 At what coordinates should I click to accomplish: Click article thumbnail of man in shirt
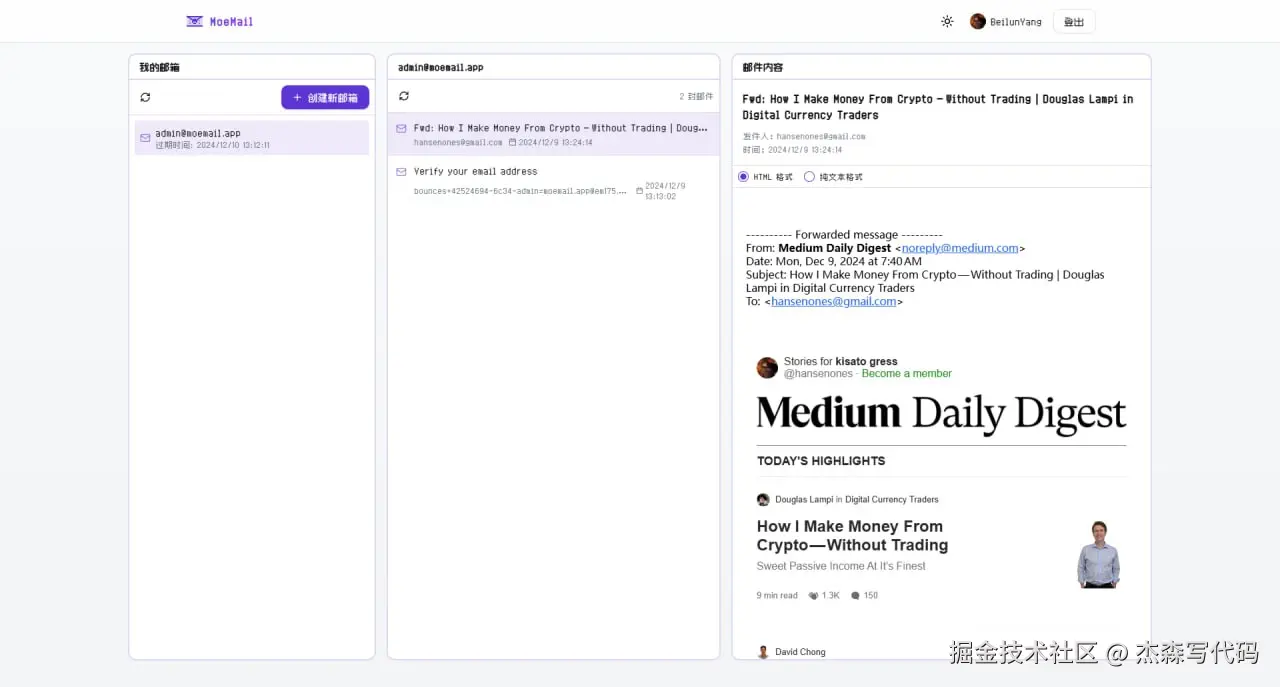point(1099,554)
